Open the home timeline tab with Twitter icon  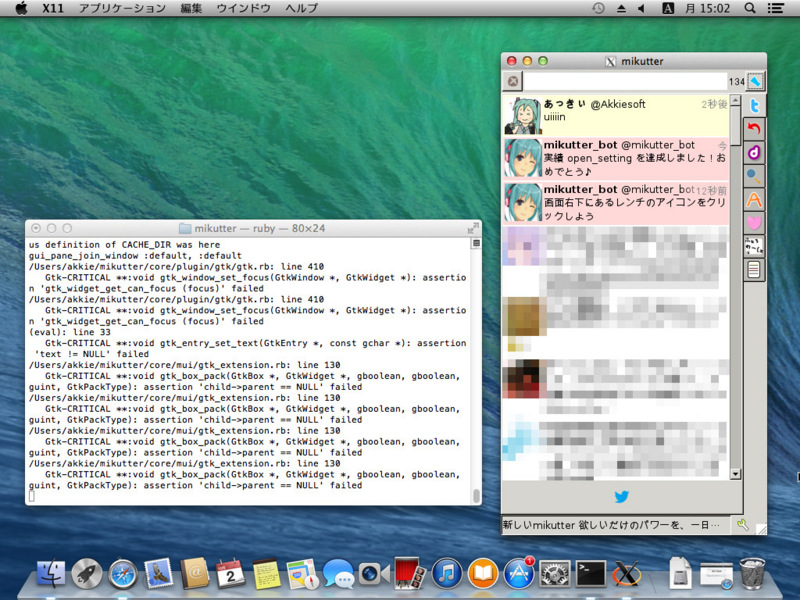tap(754, 106)
